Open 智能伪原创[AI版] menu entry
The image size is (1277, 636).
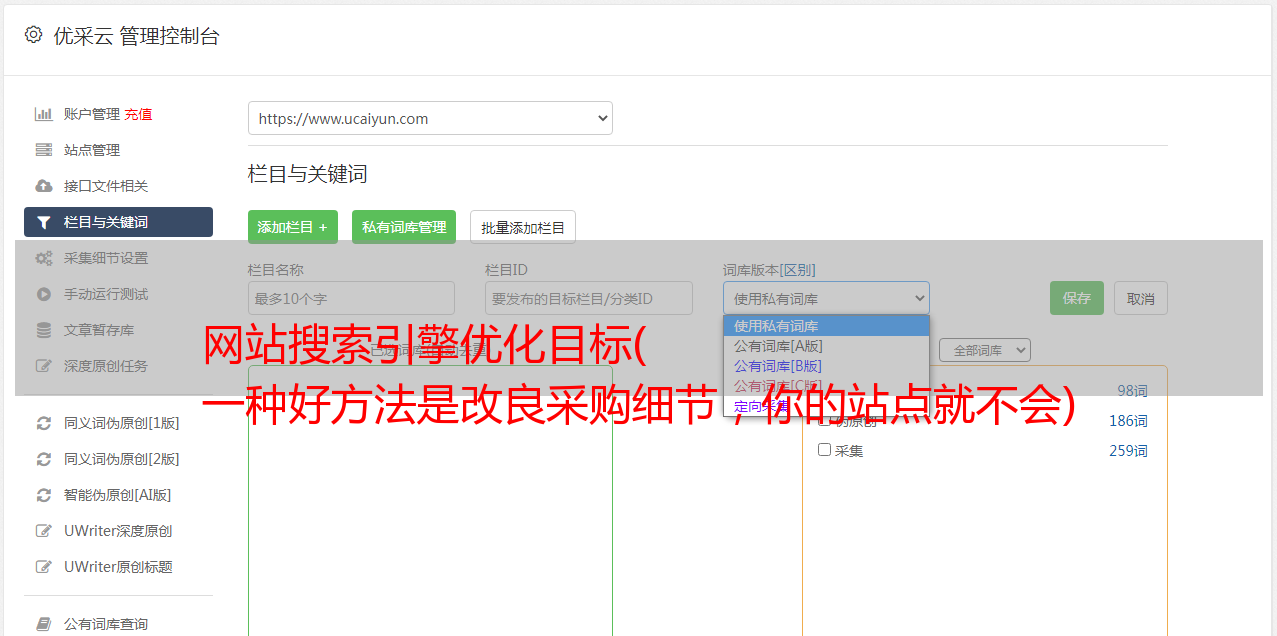coord(118,495)
